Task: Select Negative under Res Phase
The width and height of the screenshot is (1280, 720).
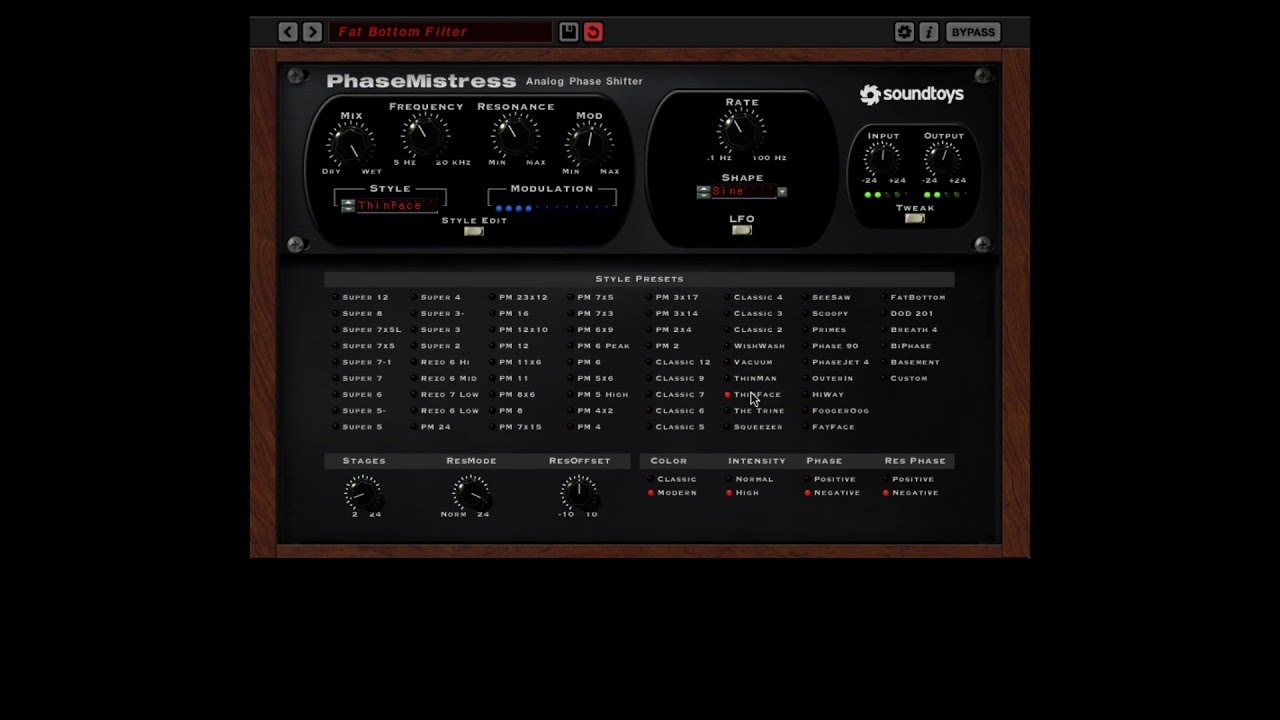Action: 910,493
